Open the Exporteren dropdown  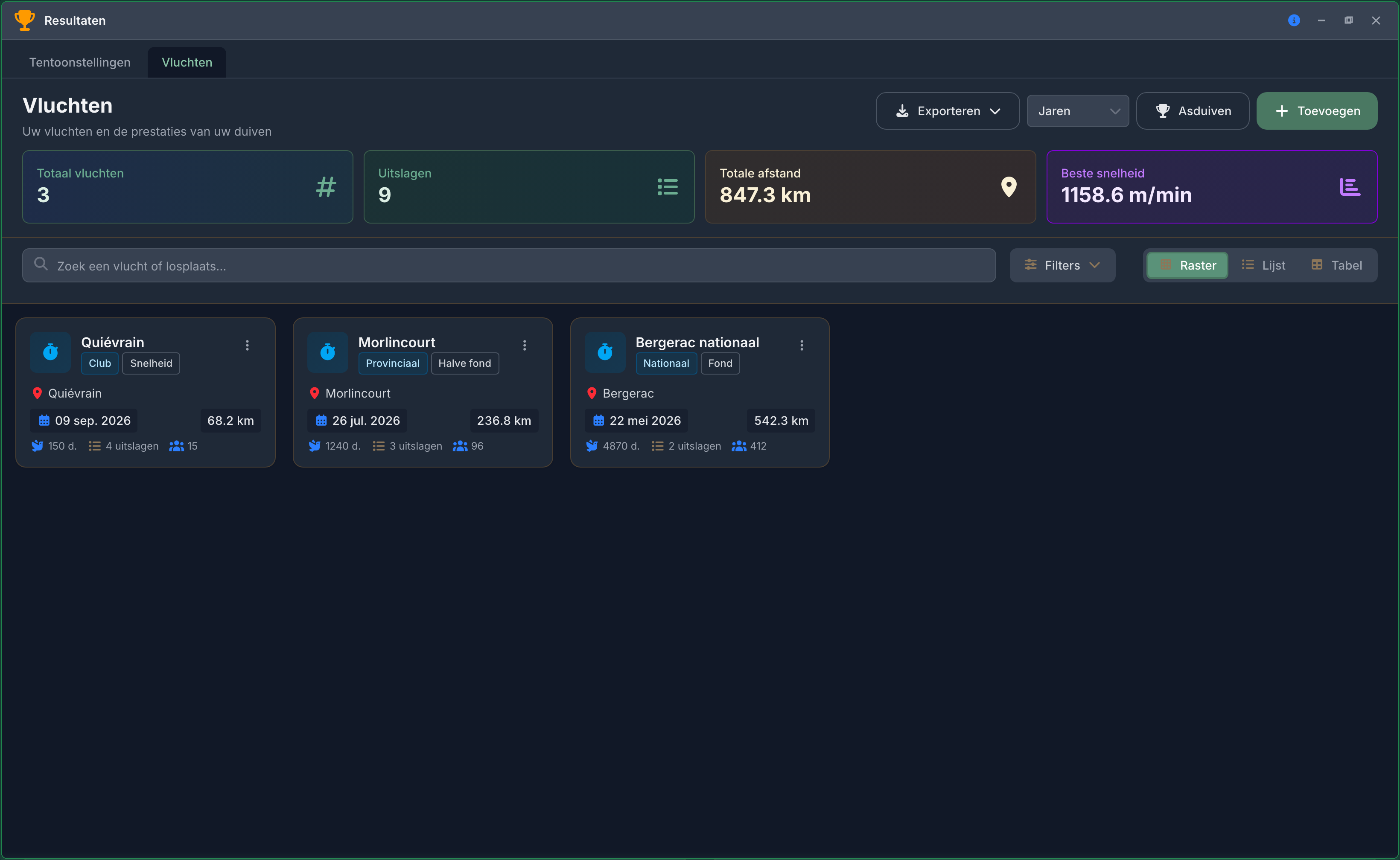(947, 111)
